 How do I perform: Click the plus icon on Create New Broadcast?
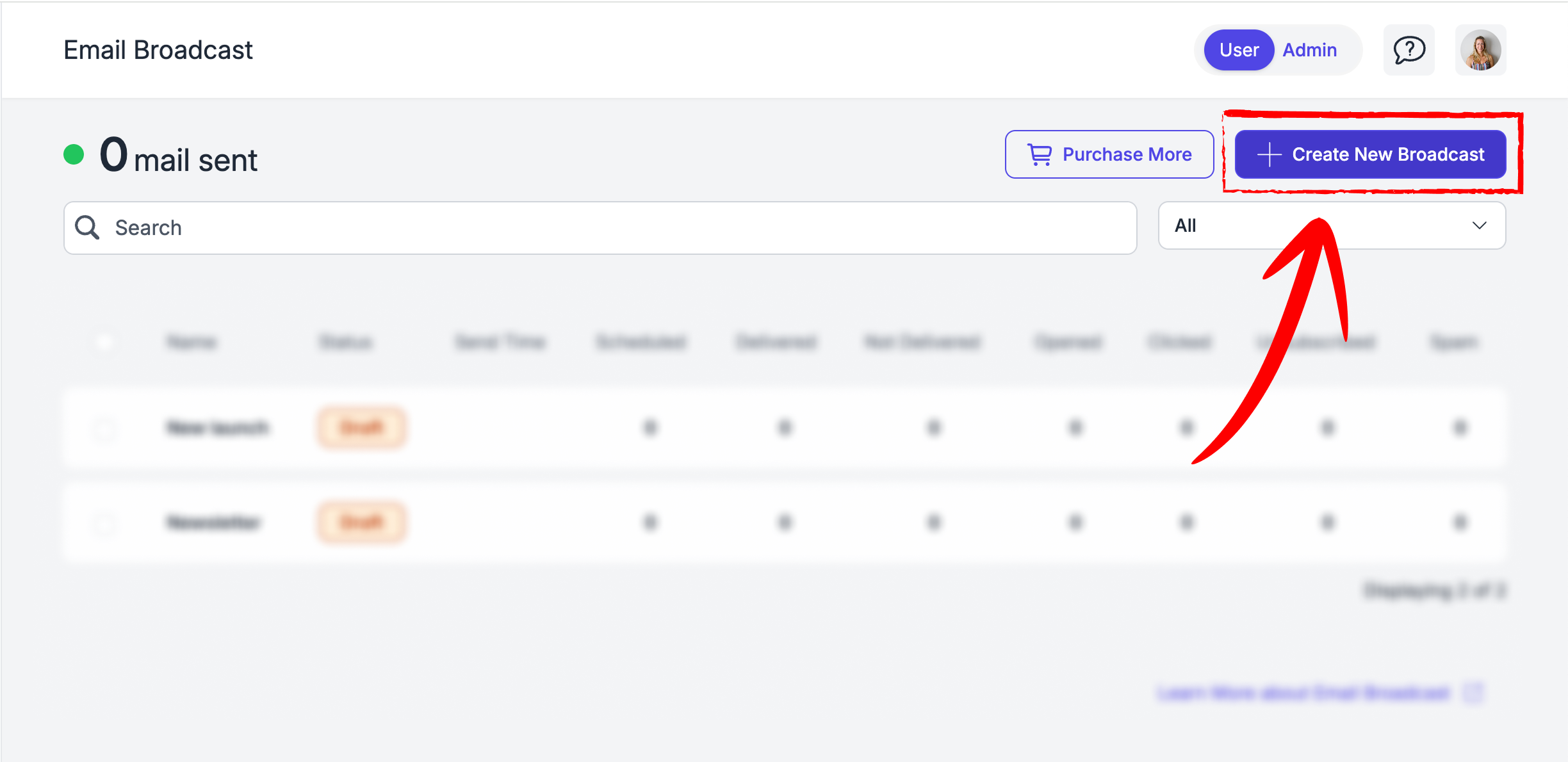click(x=1269, y=154)
